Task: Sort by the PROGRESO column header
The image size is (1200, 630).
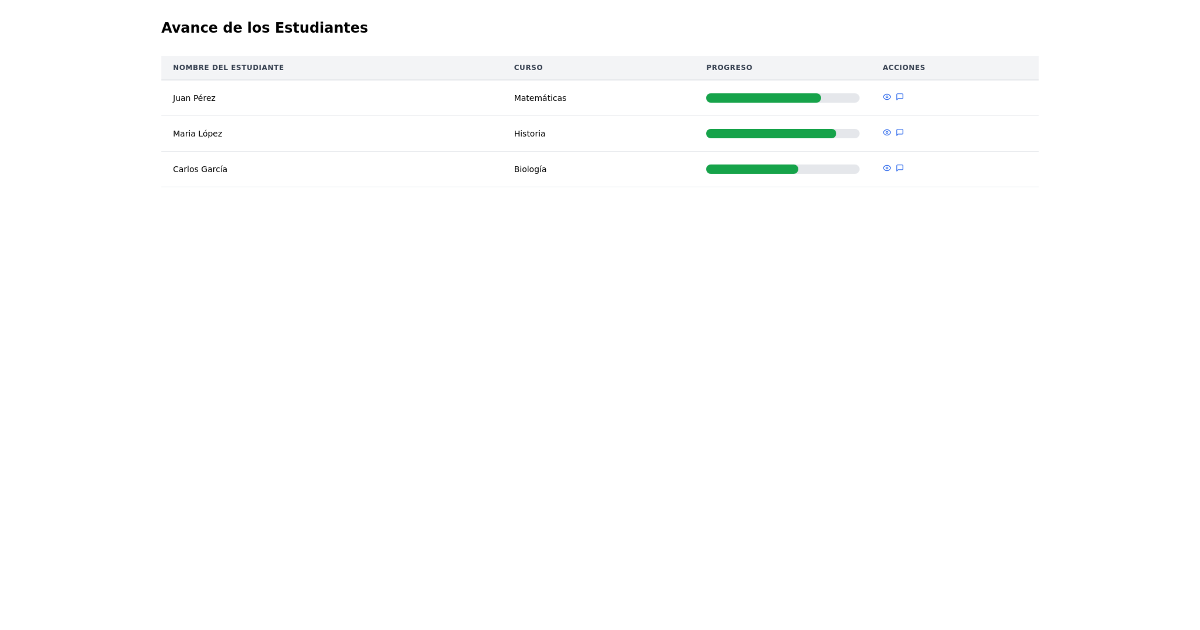Action: click(x=729, y=67)
